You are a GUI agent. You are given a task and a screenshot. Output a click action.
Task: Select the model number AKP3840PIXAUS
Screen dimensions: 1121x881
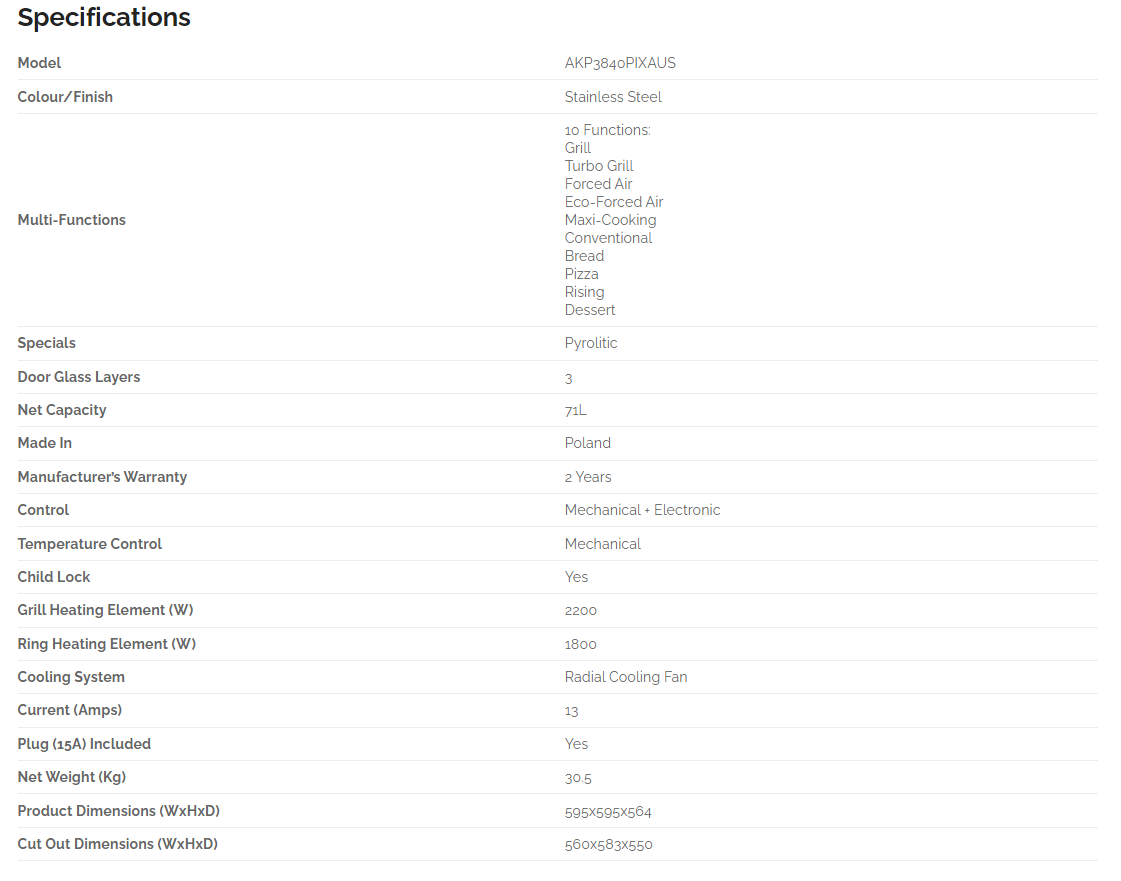620,63
